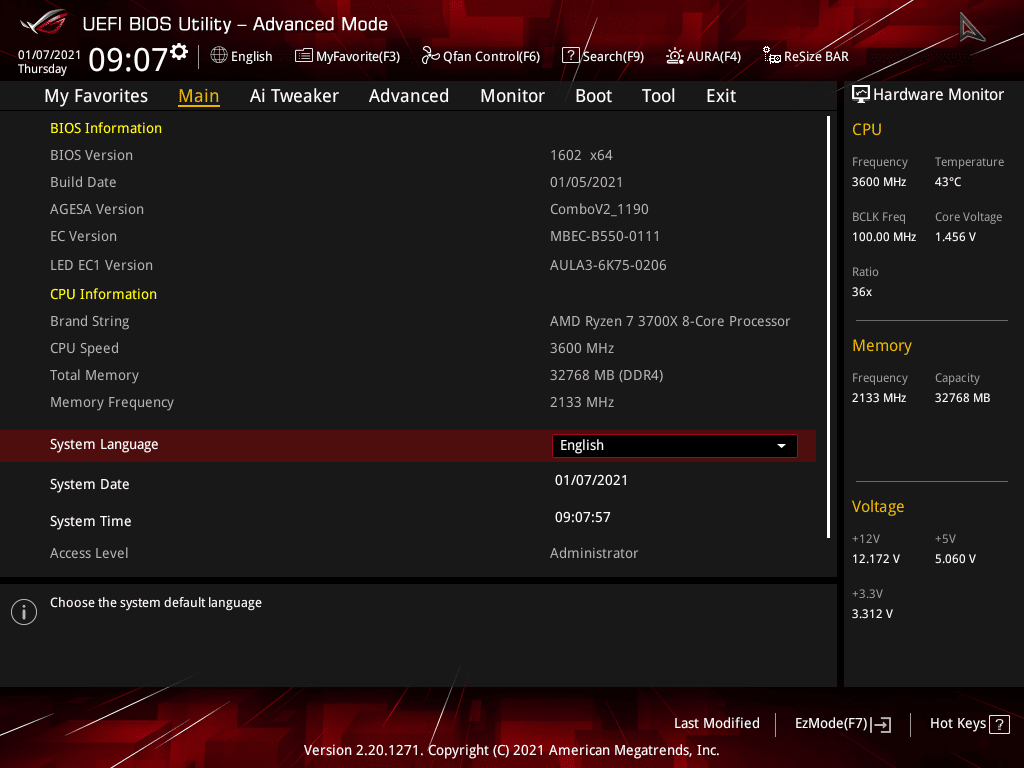Click the AMD Ryzen 7 3700X brand string

point(670,321)
